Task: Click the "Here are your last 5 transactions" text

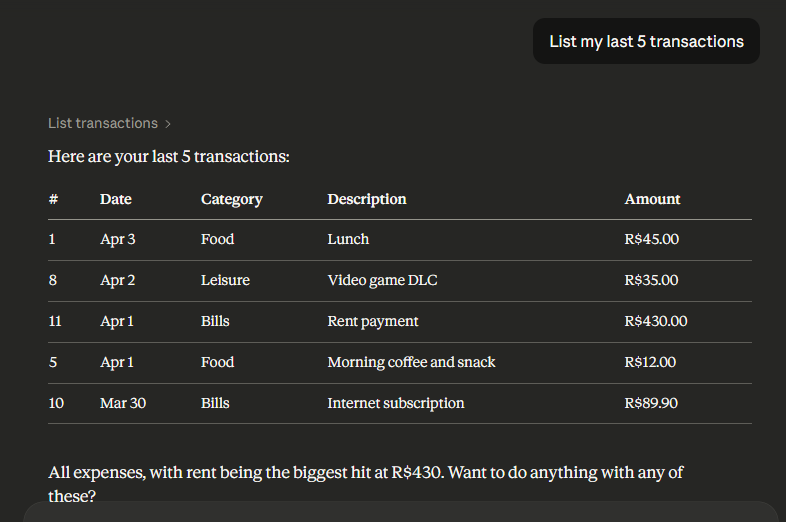Action: point(169,157)
